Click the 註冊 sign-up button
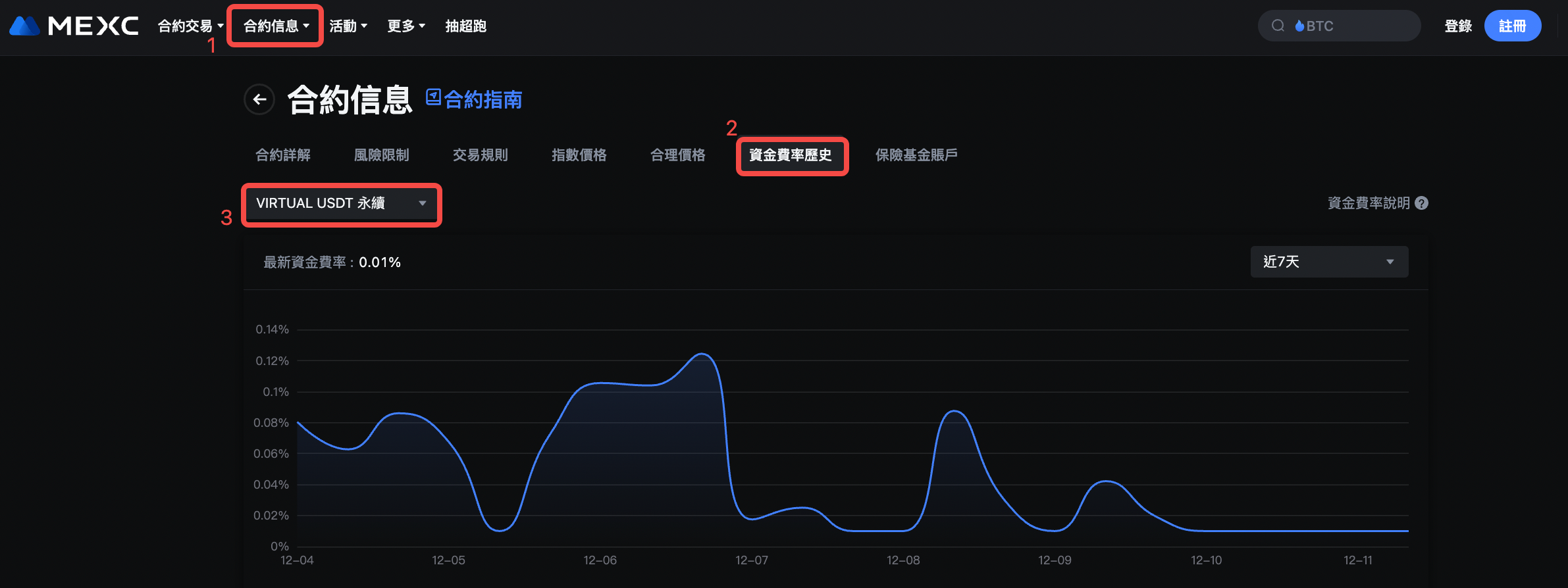 tap(1512, 26)
